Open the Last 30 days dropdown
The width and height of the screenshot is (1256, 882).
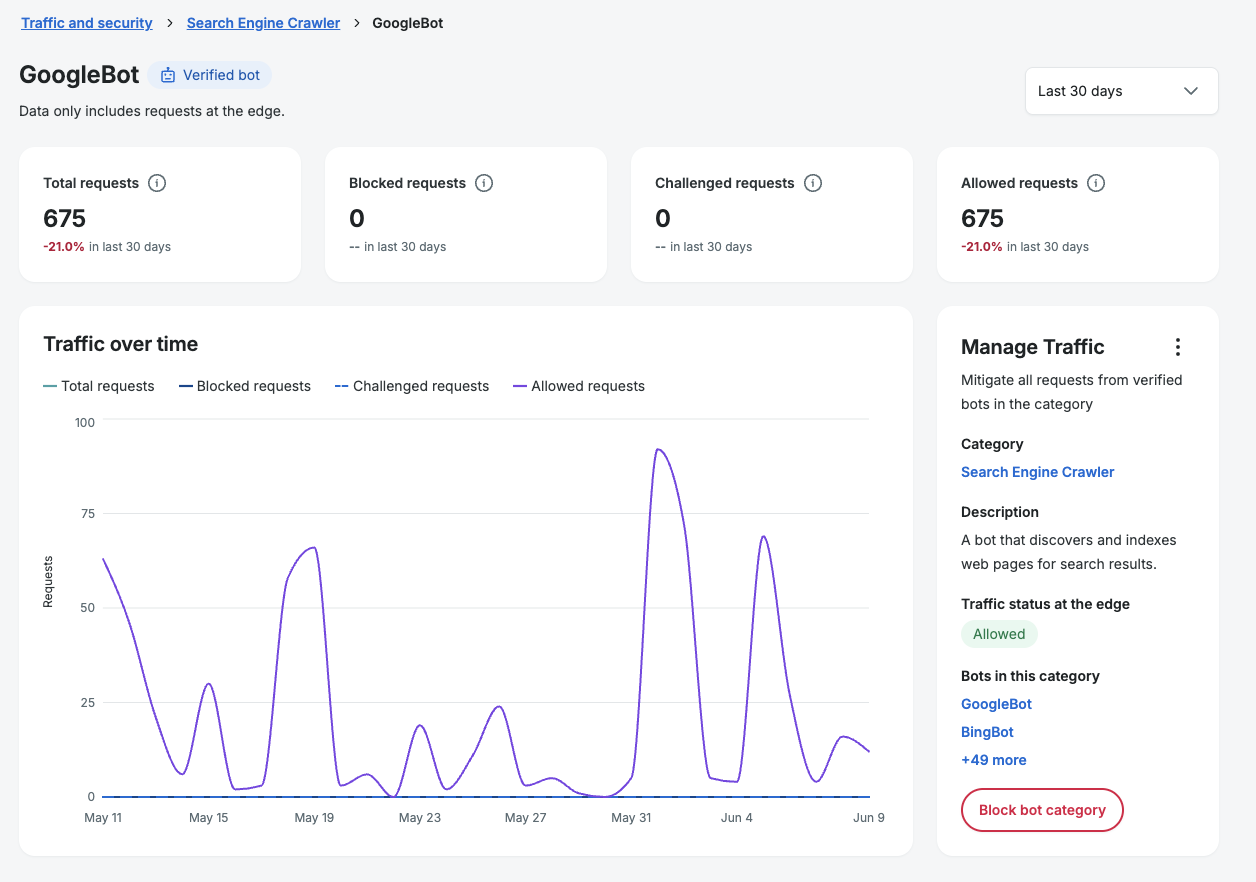tap(1121, 91)
